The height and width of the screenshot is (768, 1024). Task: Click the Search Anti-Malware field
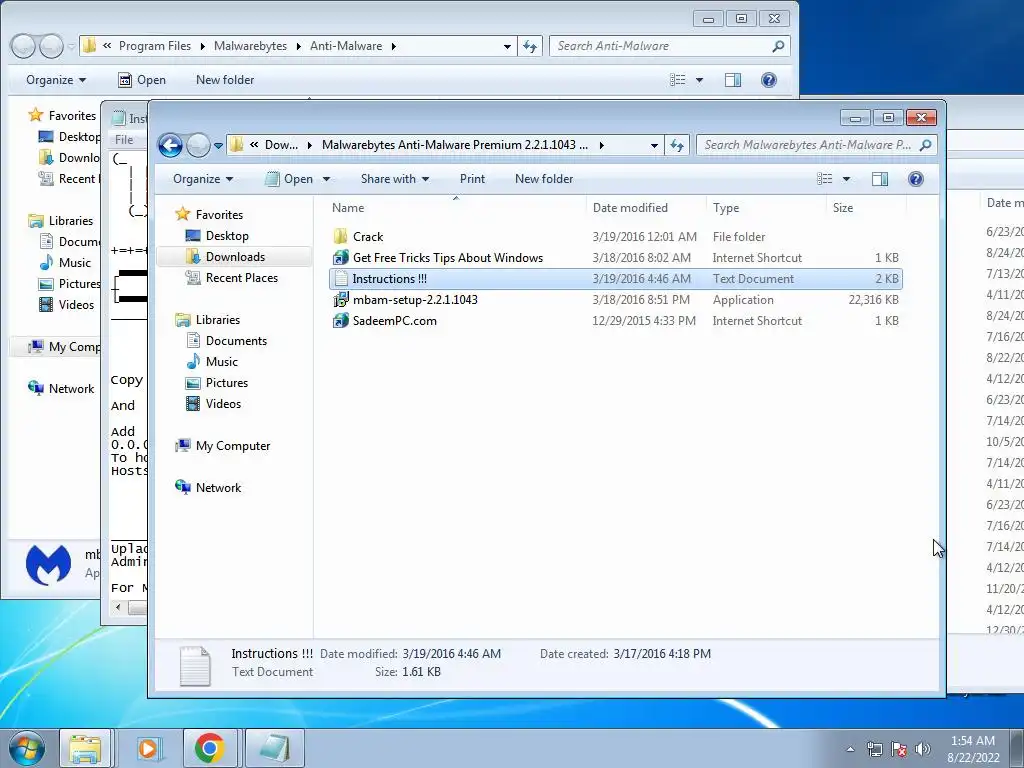(x=669, y=46)
